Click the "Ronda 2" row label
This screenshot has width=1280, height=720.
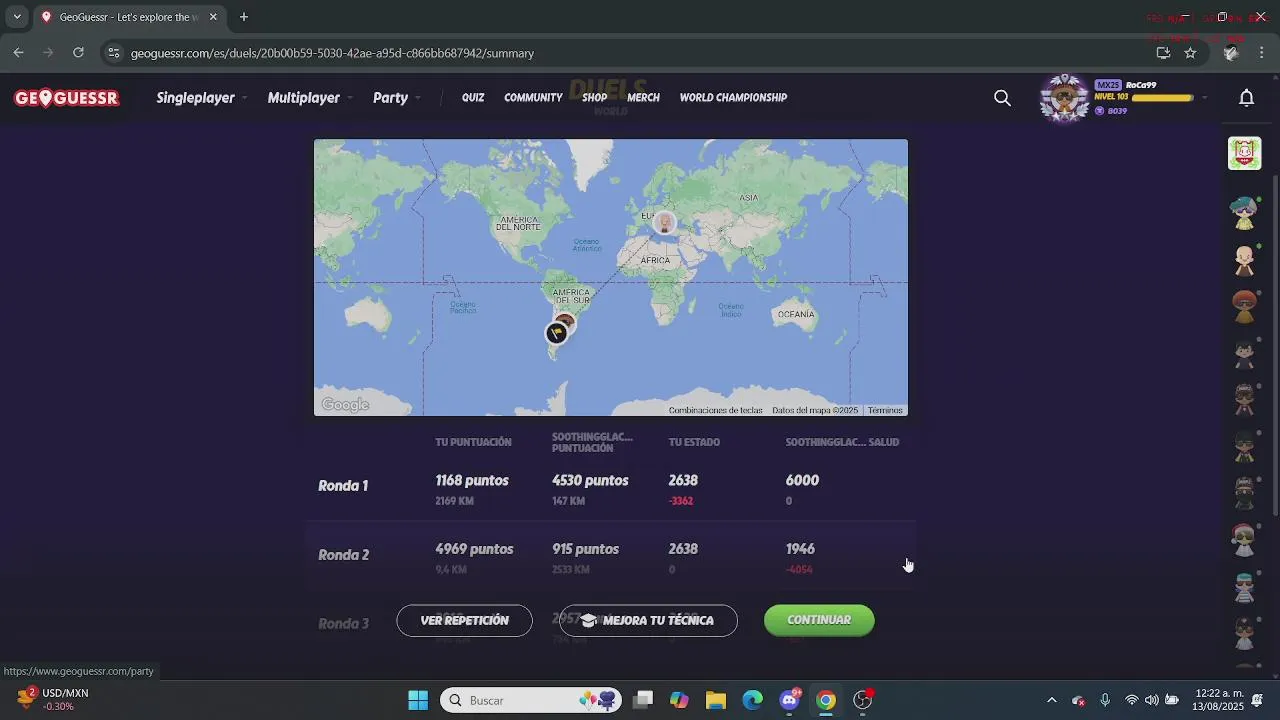(x=343, y=555)
